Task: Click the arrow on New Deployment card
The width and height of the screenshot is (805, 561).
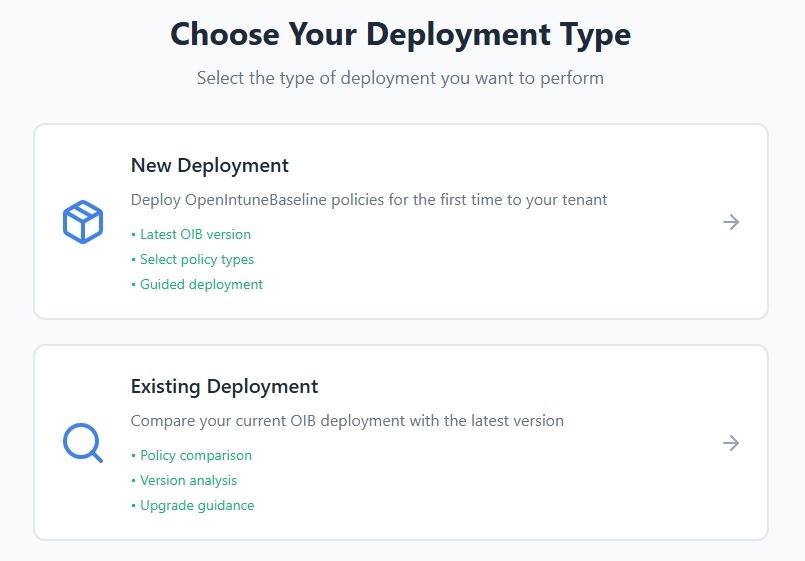Action: (x=731, y=222)
